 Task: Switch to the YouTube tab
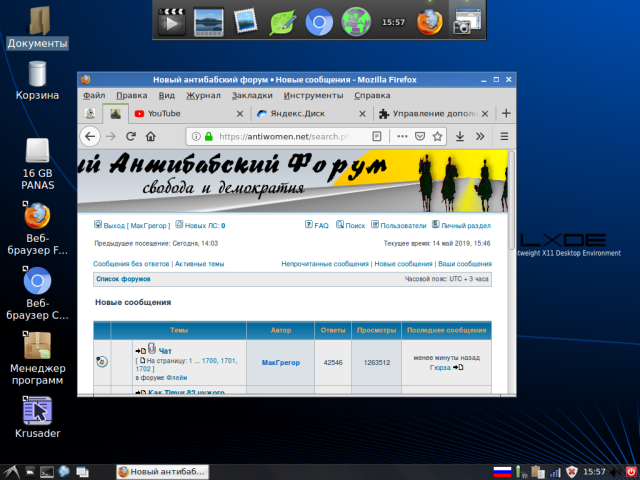coord(189,113)
